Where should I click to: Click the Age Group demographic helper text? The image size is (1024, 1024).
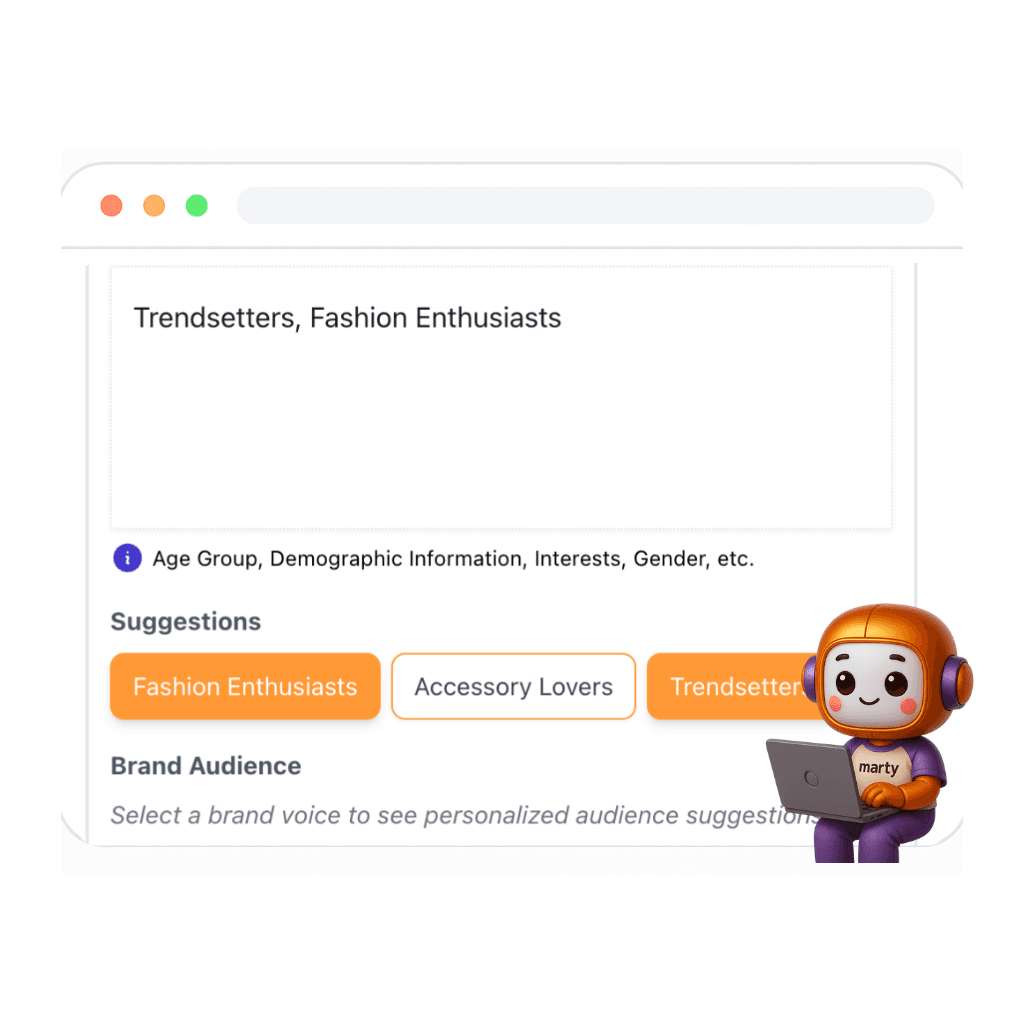(x=450, y=558)
